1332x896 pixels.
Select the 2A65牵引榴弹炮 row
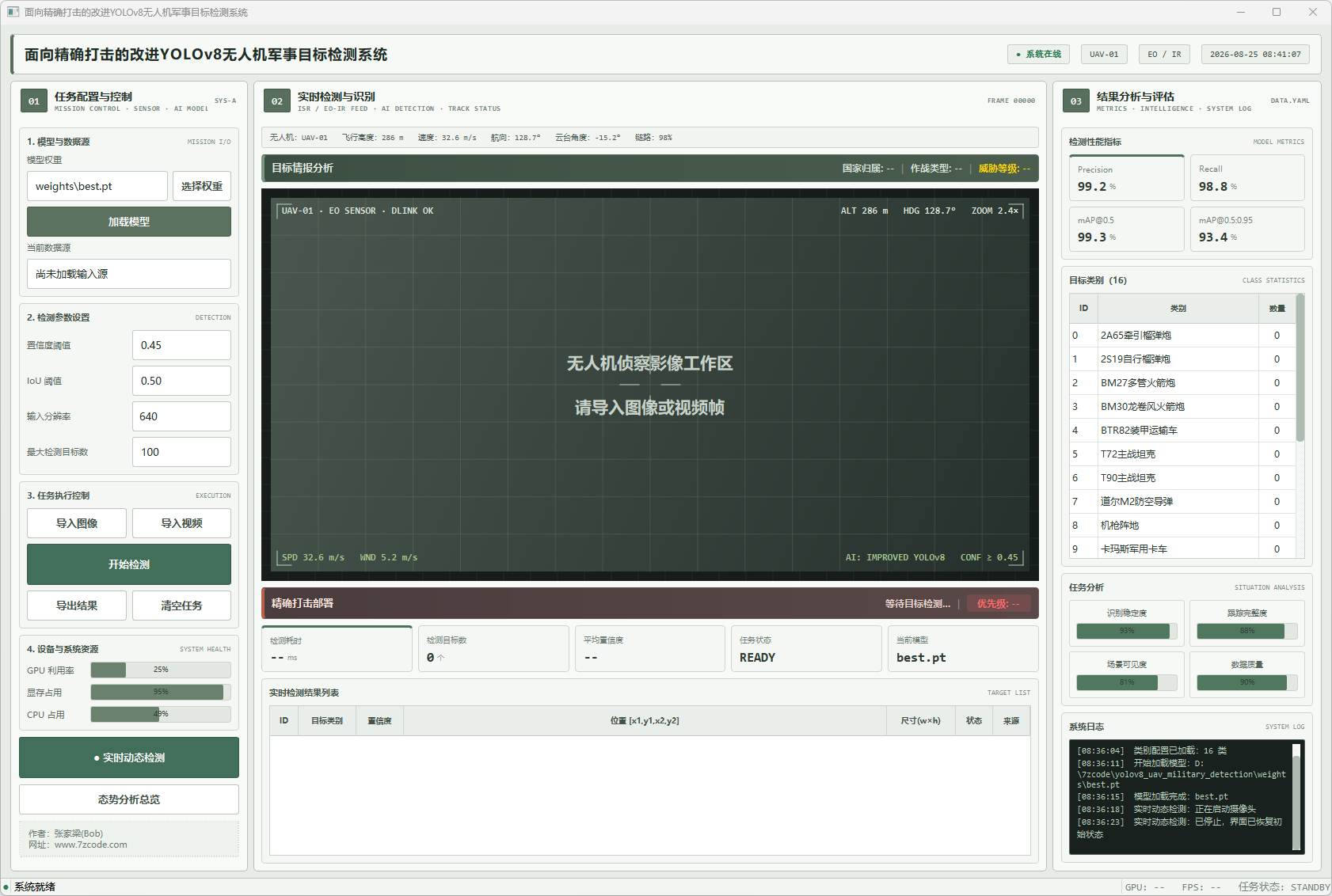[x=1182, y=336]
